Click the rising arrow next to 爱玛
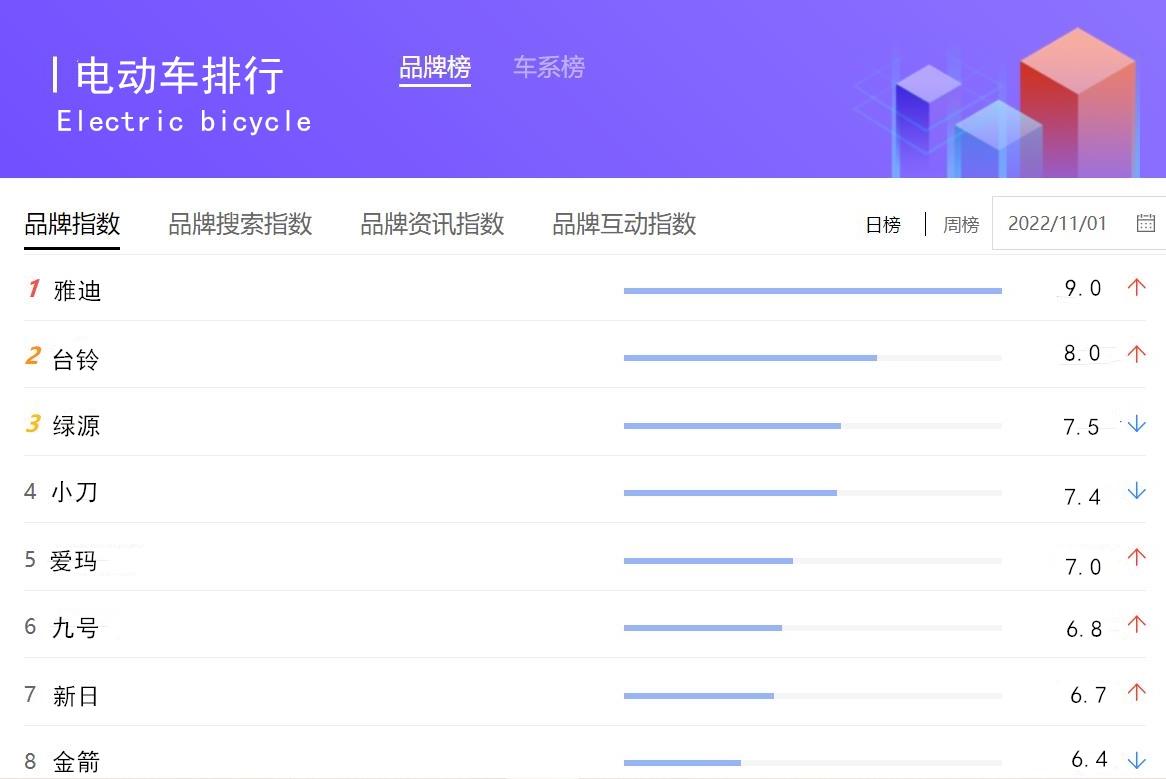 1137,559
